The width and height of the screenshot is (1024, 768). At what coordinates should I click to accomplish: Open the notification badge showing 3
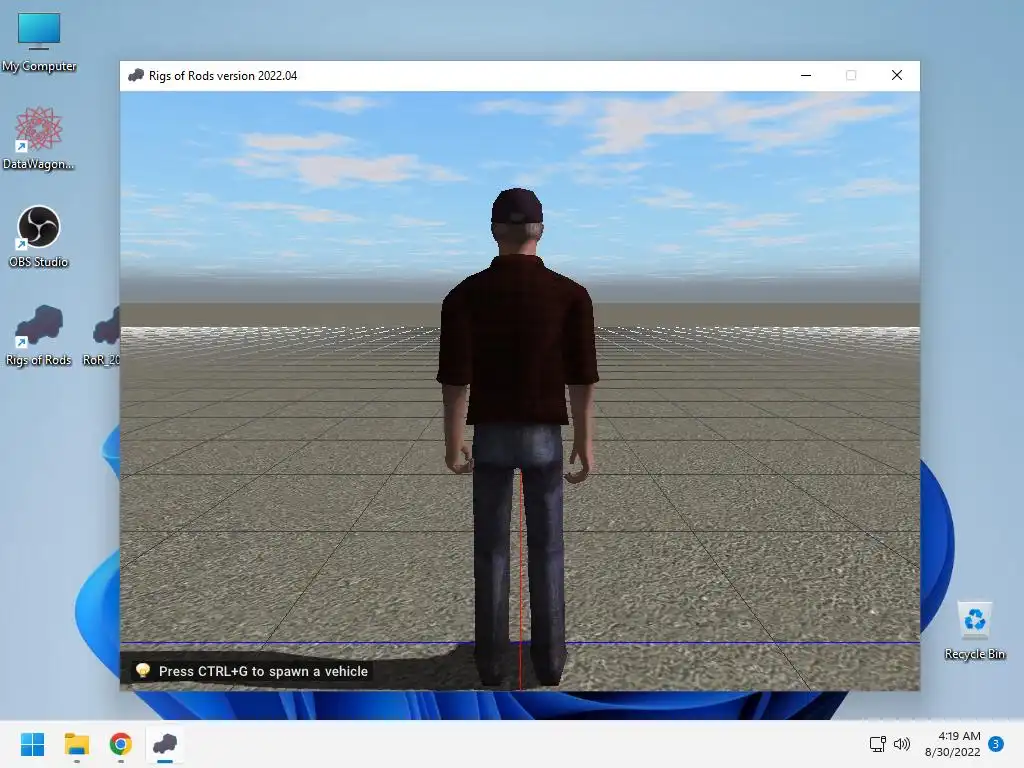996,744
